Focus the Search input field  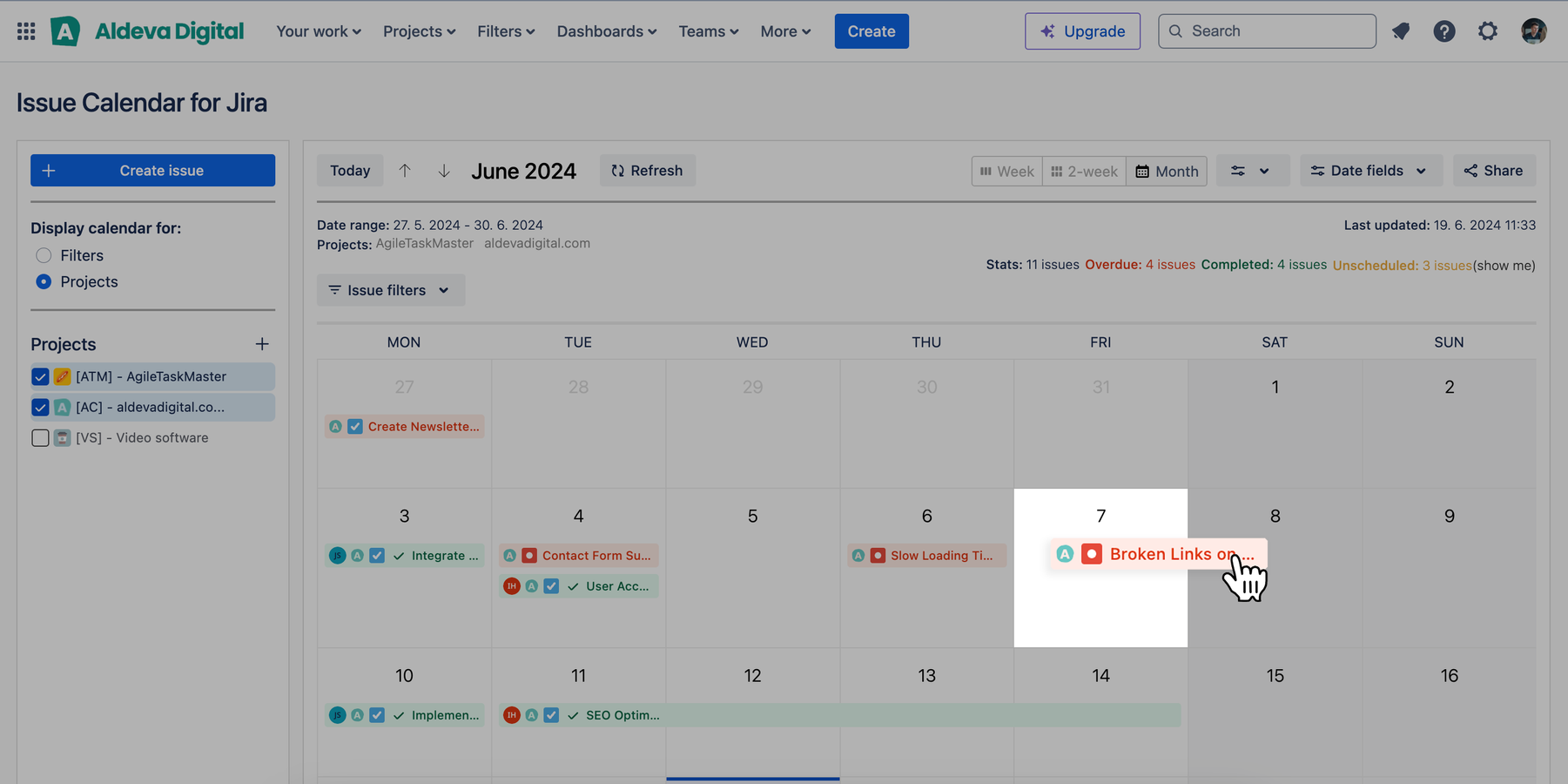1267,31
